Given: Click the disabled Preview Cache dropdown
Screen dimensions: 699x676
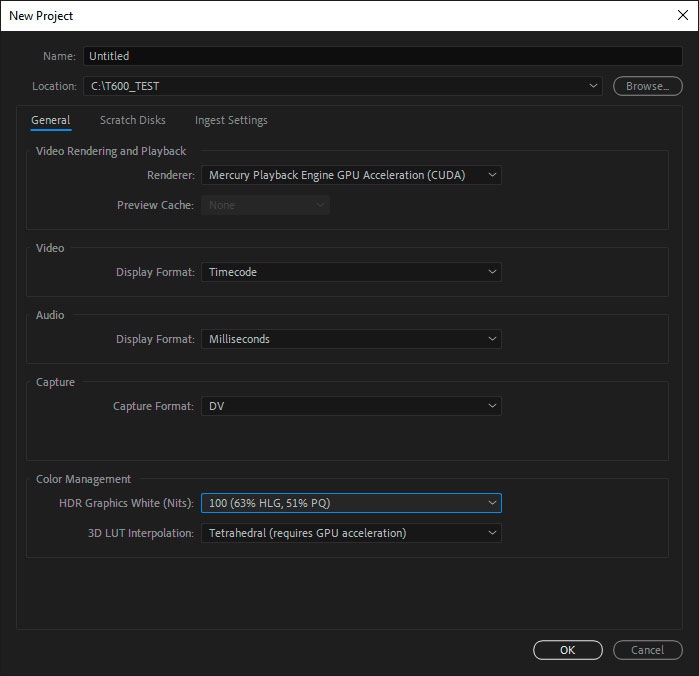Looking at the screenshot, I should pyautogui.click(x=265, y=205).
